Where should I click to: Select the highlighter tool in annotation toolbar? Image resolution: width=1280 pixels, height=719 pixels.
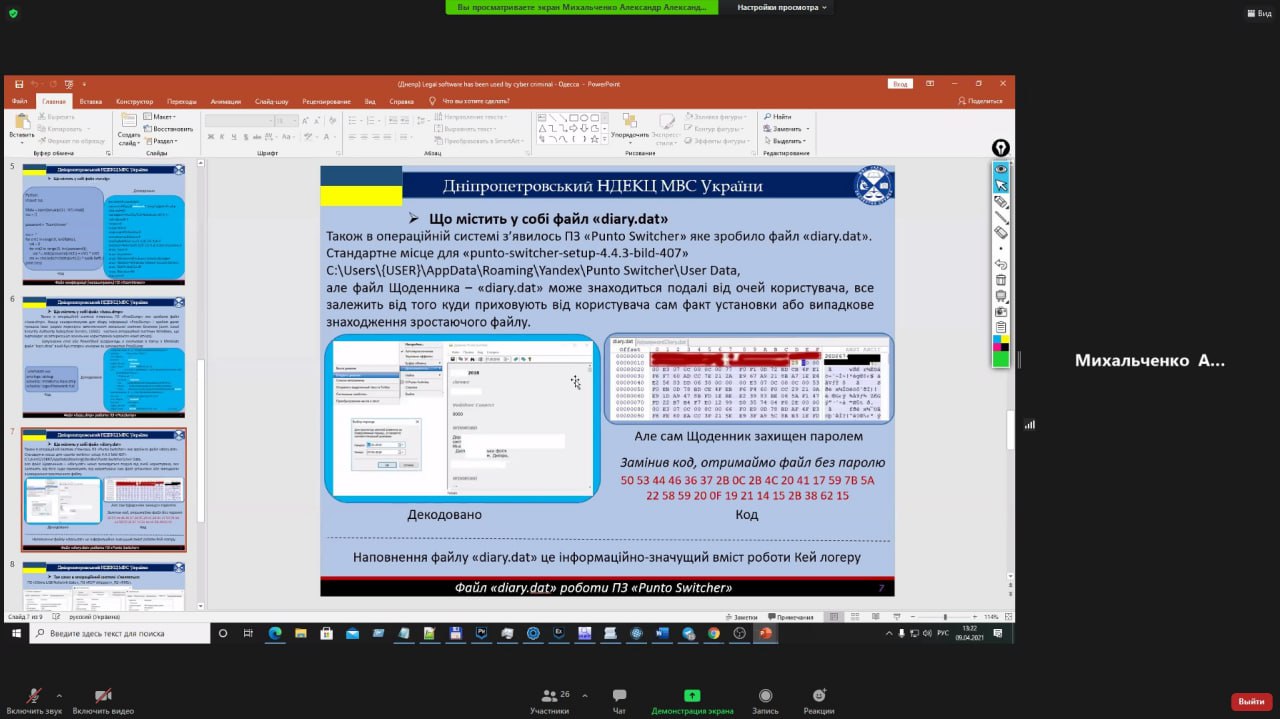(x=1000, y=201)
